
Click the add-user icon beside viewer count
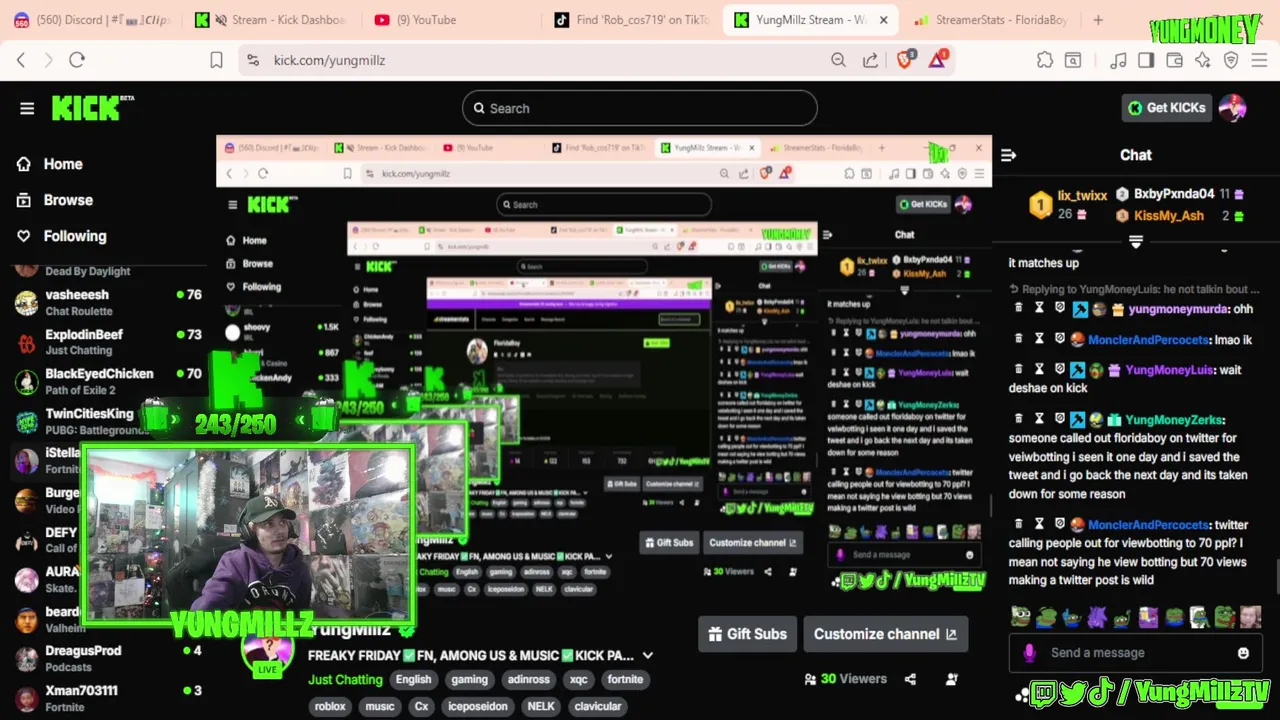951,679
